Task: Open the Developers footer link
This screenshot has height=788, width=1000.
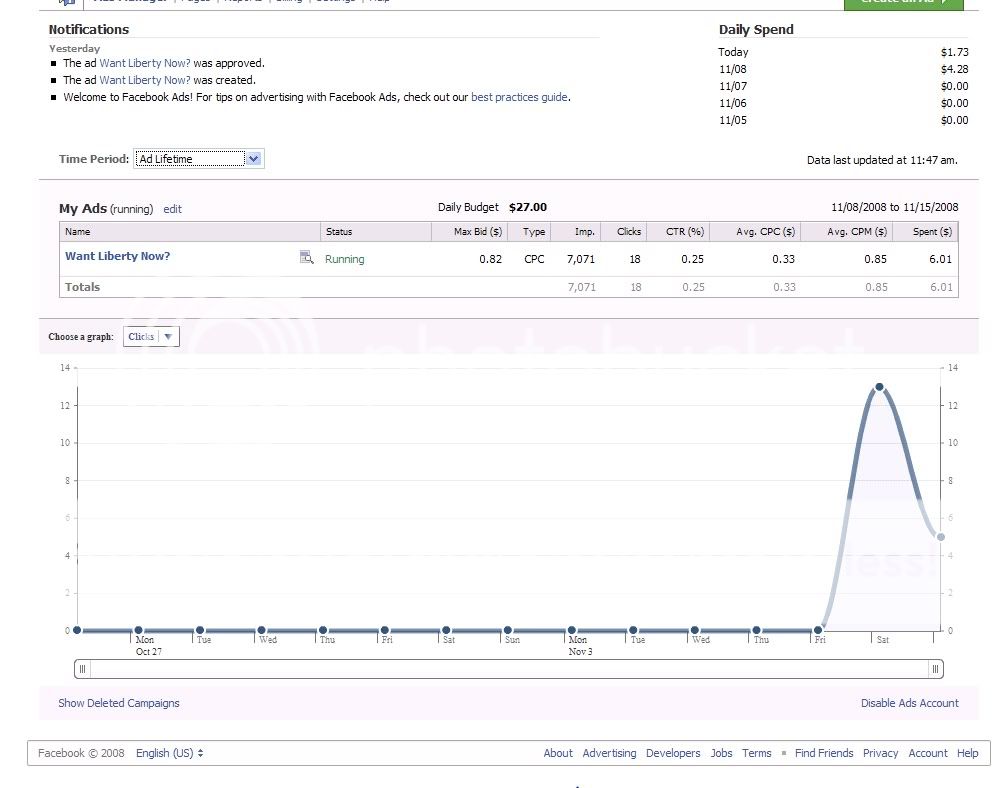Action: click(673, 753)
